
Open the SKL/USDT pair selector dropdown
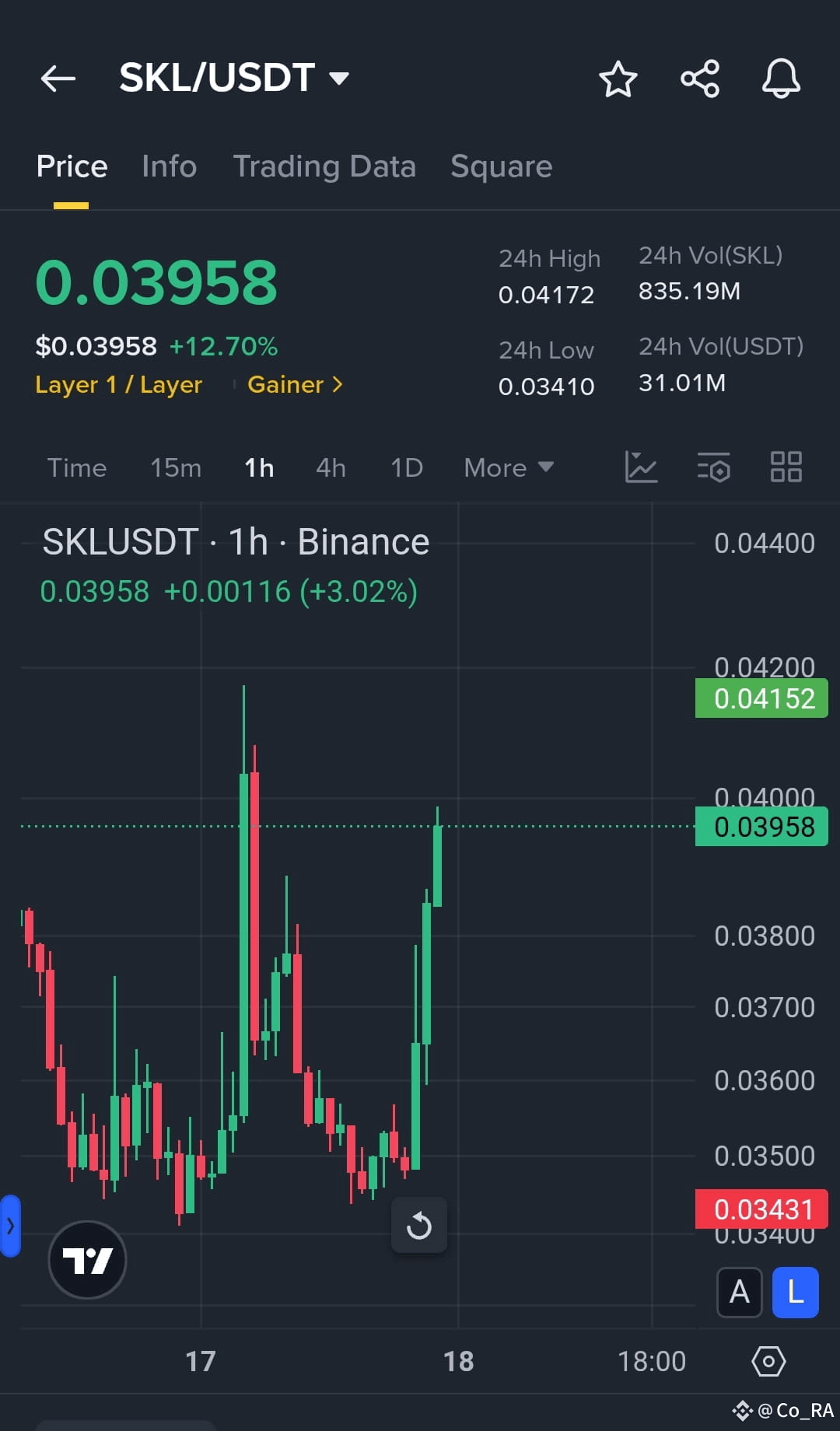tap(234, 78)
